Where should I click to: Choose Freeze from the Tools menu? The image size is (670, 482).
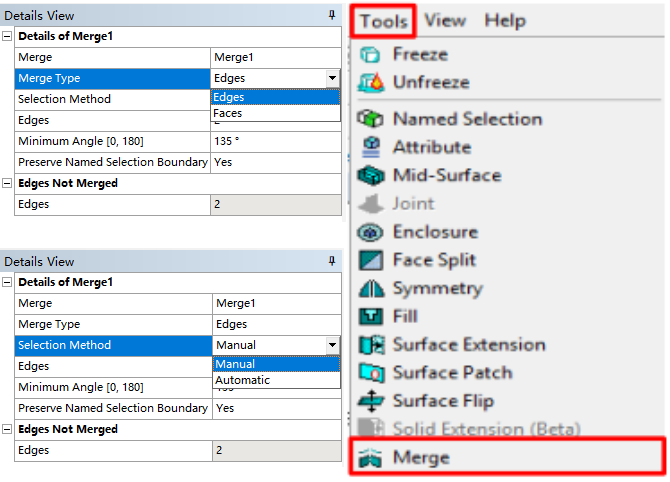point(420,54)
